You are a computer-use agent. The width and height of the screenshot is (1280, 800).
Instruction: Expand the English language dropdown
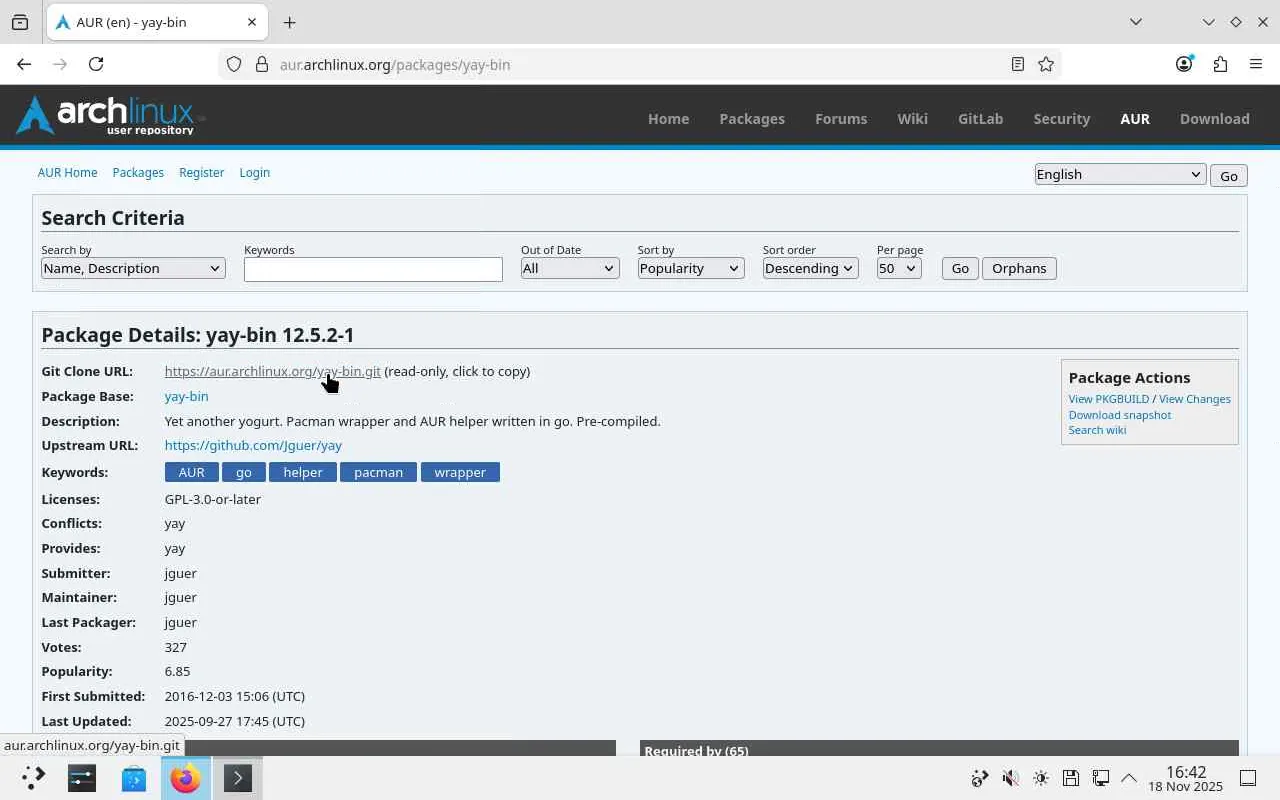[x=1119, y=174]
